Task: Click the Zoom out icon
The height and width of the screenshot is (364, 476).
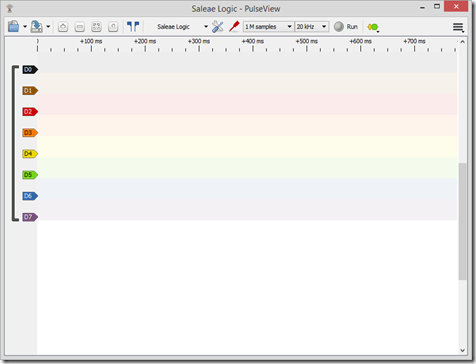Action: (80, 27)
